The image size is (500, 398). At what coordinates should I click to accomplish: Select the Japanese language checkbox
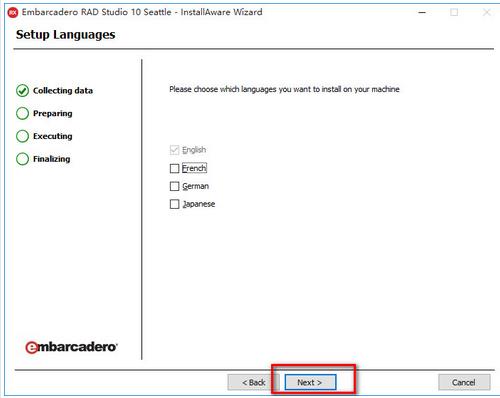point(174,204)
